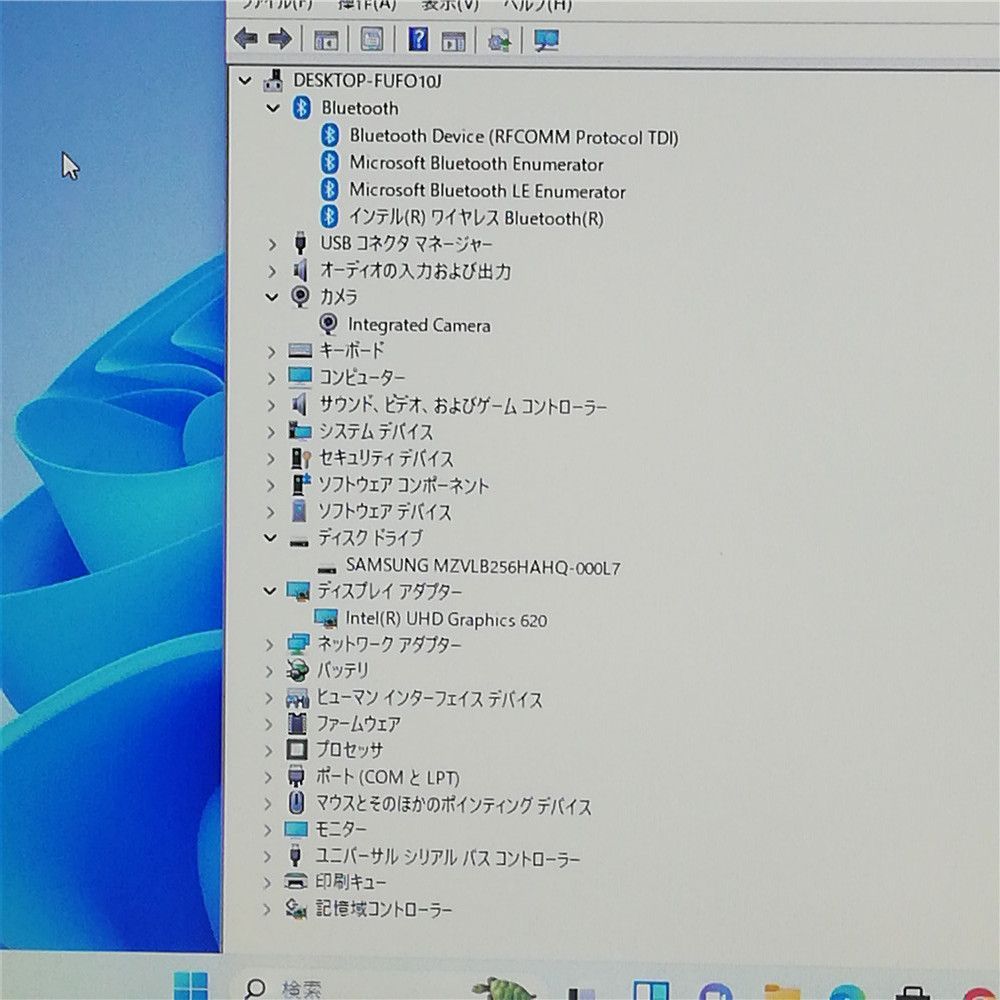Select ヒューマン インターフェイス デバイス label

[429, 698]
